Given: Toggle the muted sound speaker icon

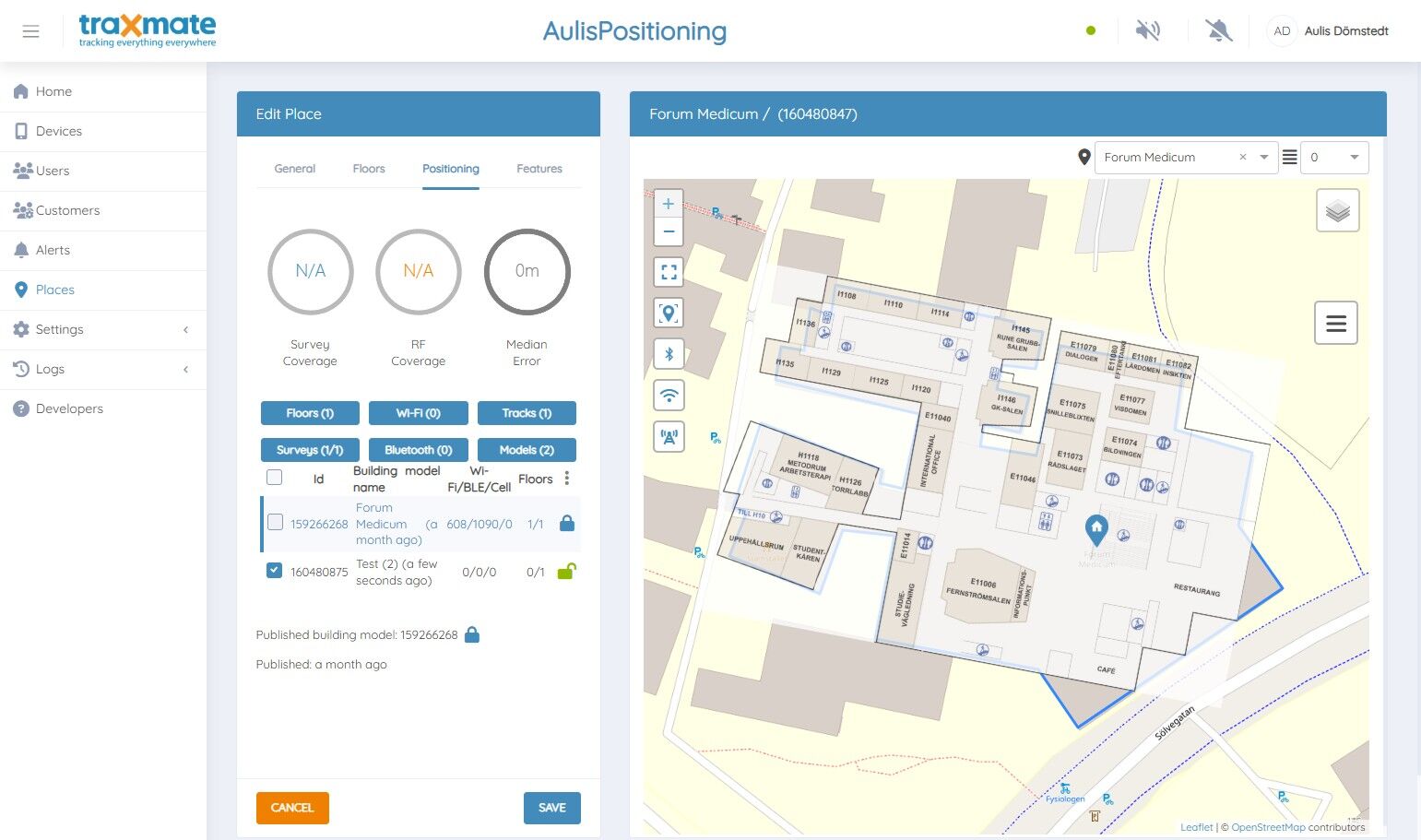Looking at the screenshot, I should coord(1148,30).
